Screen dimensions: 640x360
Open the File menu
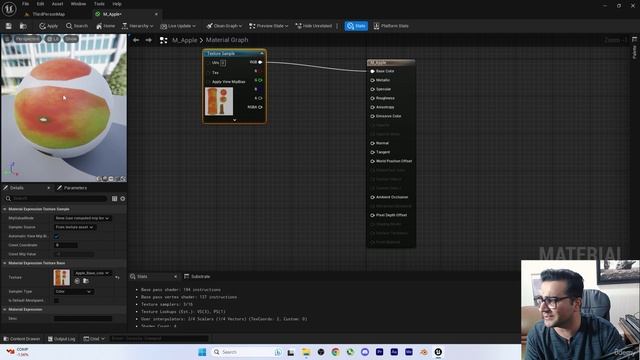click(x=25, y=4)
